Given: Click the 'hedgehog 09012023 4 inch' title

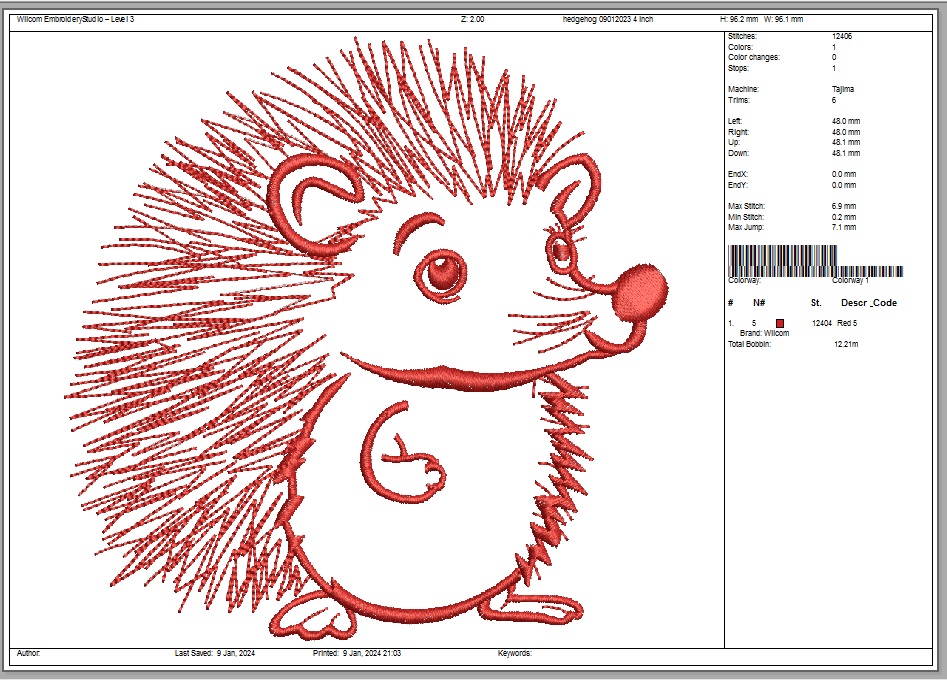Looking at the screenshot, I should (x=608, y=19).
